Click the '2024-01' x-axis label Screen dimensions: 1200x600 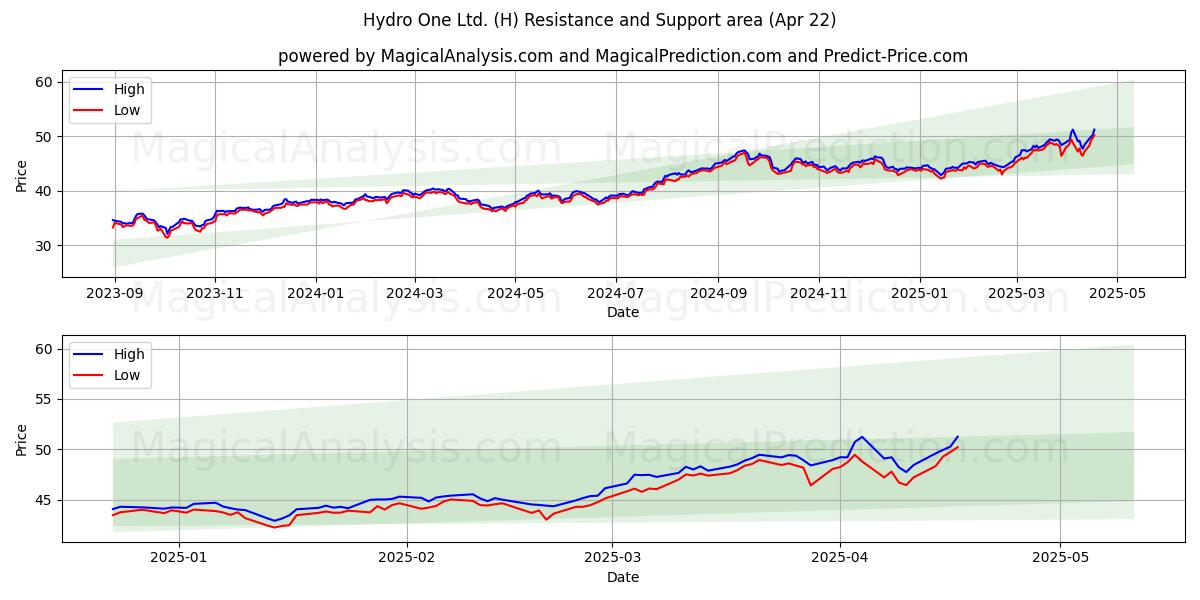tap(316, 294)
